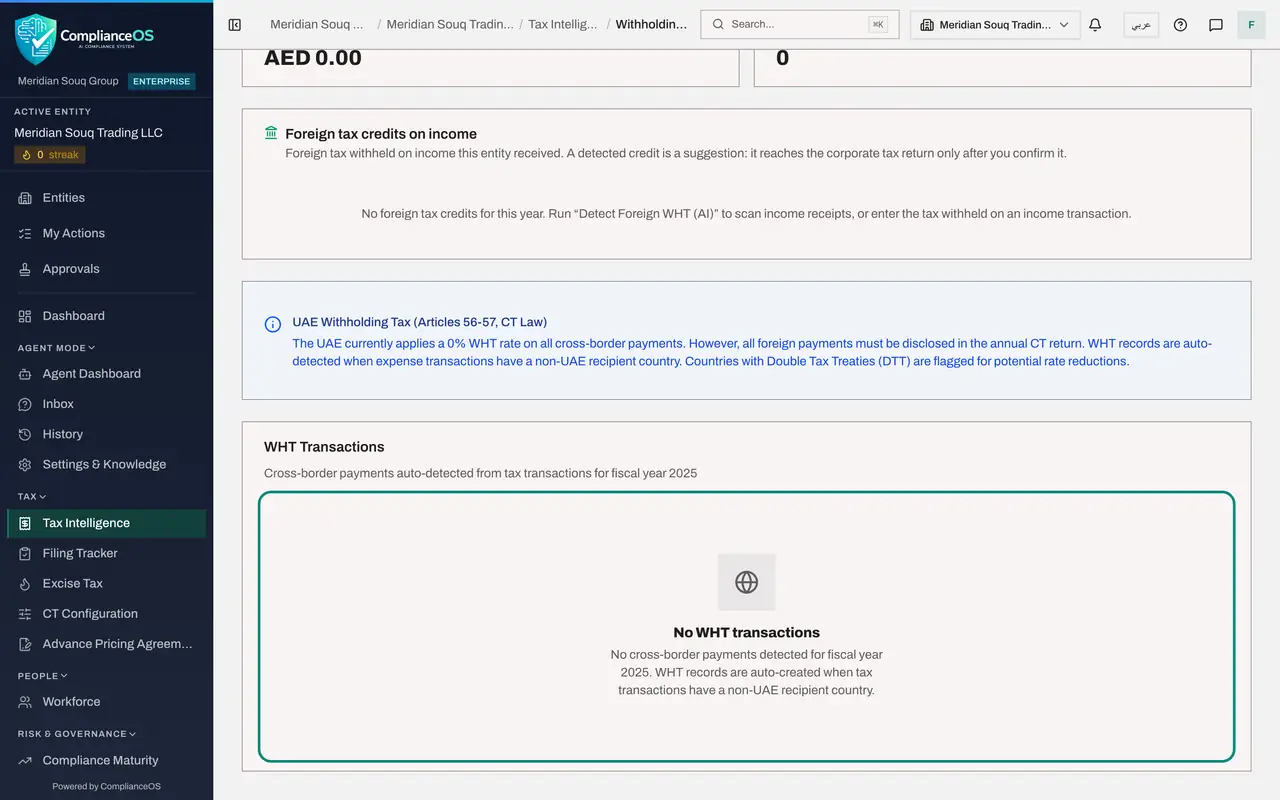Click the AED 0.00 amount value
1280x800 pixels.
[313, 58]
